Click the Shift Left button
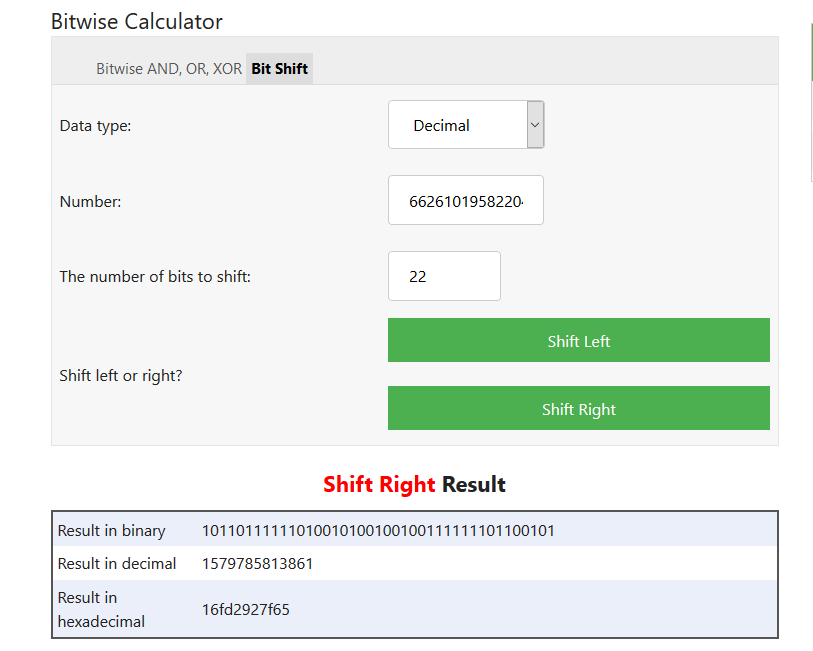The width and height of the screenshot is (813, 651). coord(579,341)
